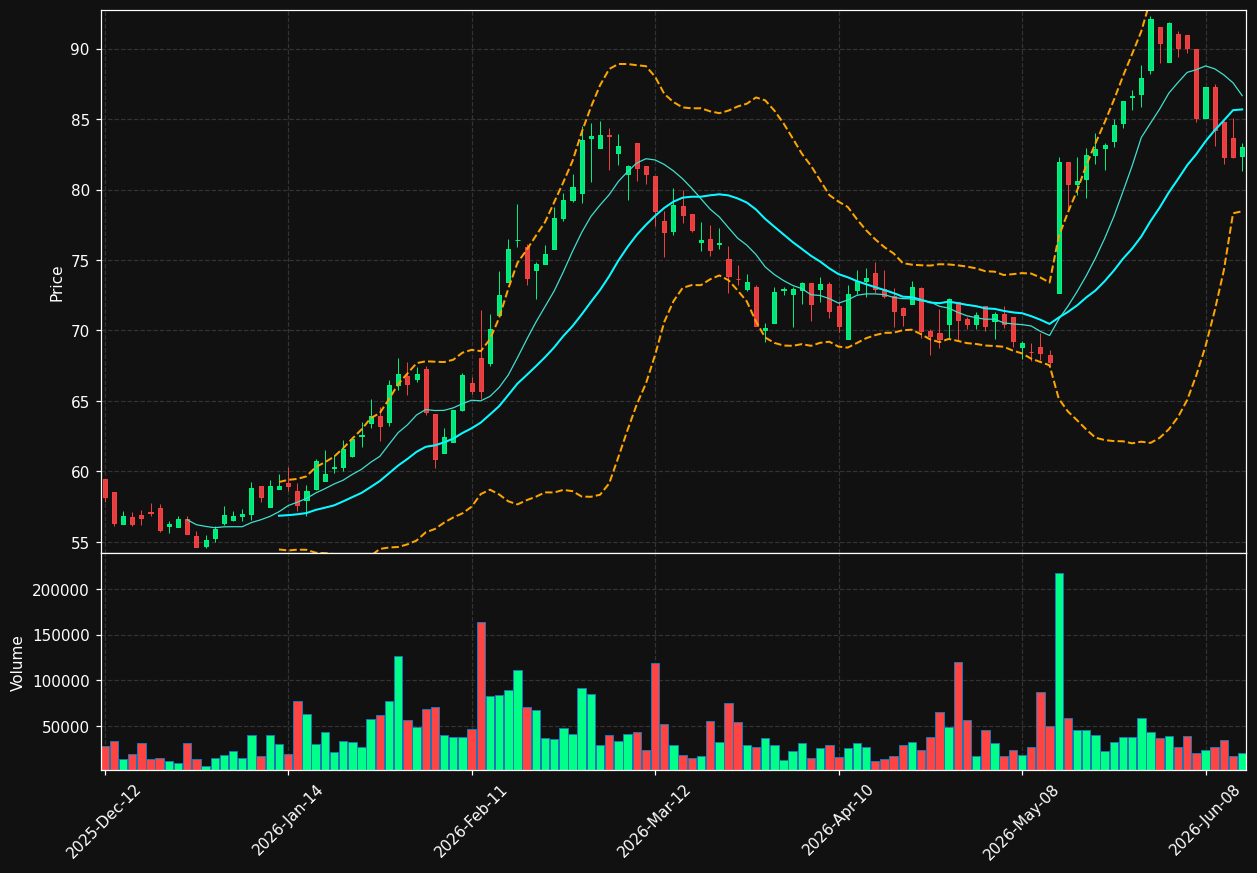Image resolution: width=1257 pixels, height=873 pixels.
Task: Select the 90 price tick label
Action: tap(79, 49)
